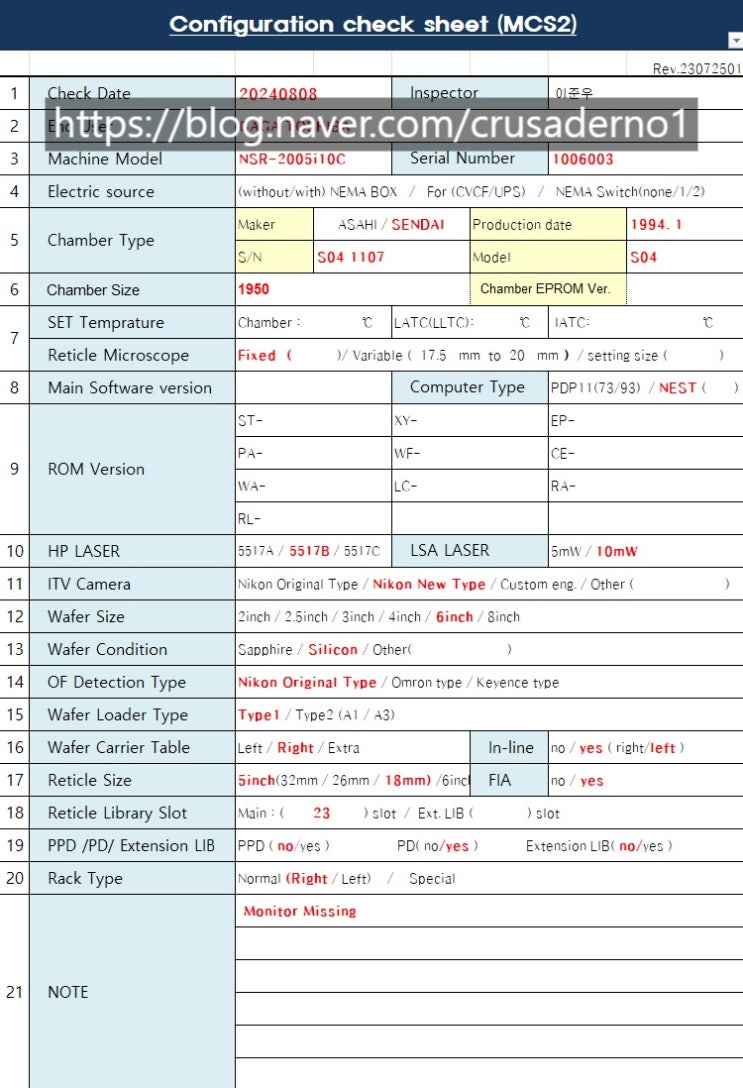Select the 'FIA' label cell
The width and height of the screenshot is (743, 1088).
(509, 779)
